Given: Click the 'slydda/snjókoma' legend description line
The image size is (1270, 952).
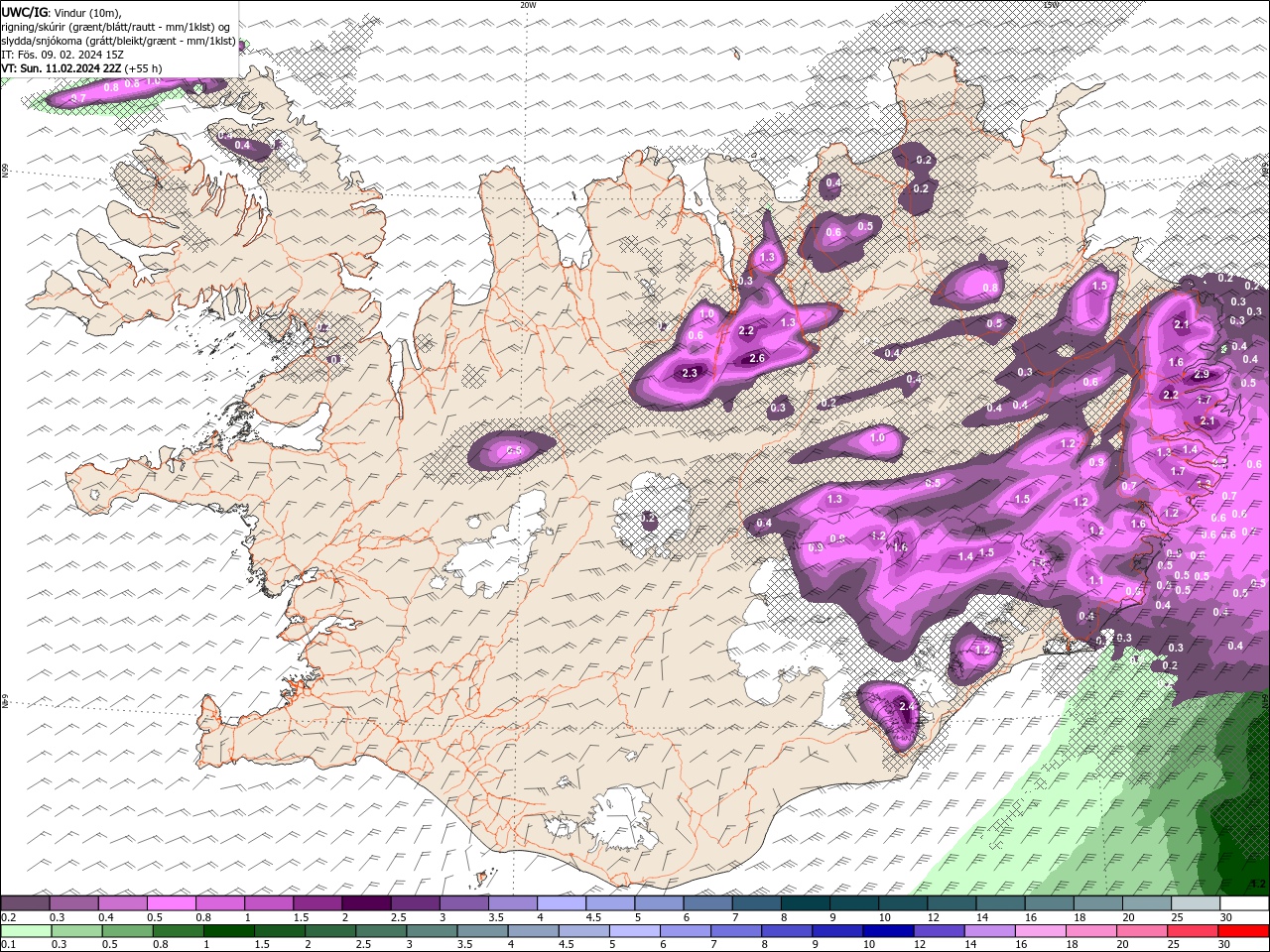Looking at the screenshot, I should tap(118, 41).
